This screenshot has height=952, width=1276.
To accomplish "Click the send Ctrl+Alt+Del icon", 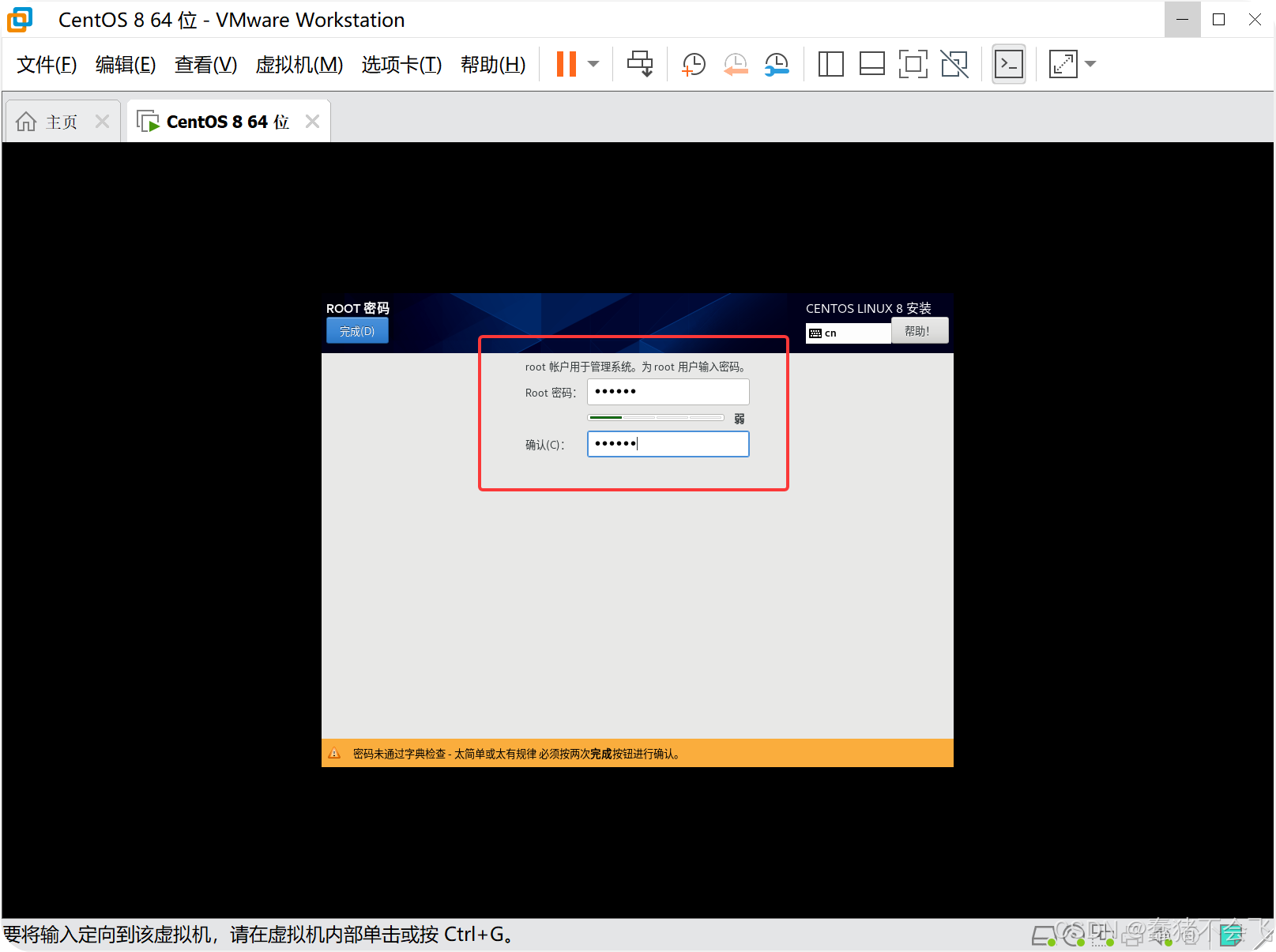I will pyautogui.click(x=640, y=64).
